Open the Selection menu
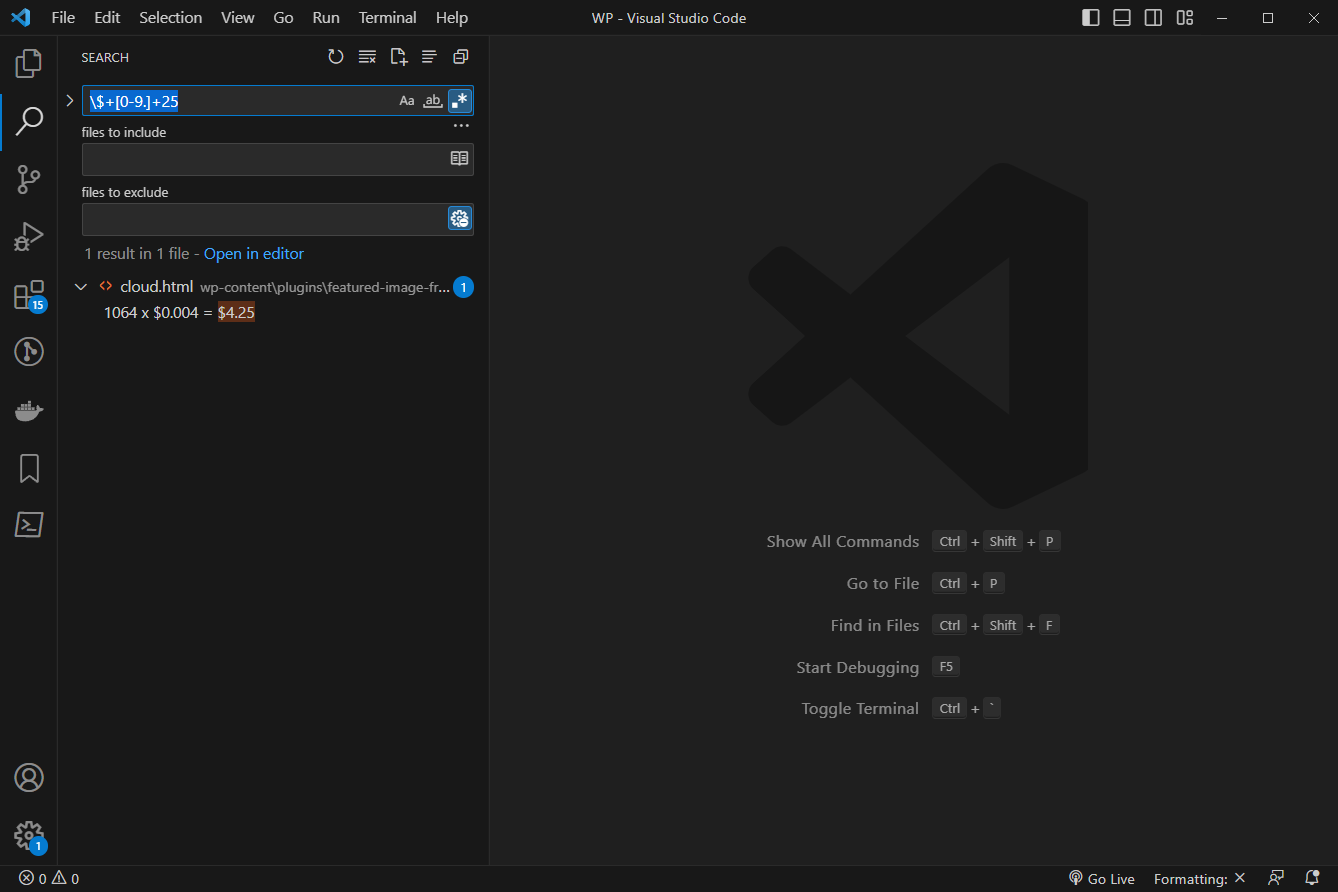This screenshot has height=892, width=1338. pyautogui.click(x=170, y=18)
